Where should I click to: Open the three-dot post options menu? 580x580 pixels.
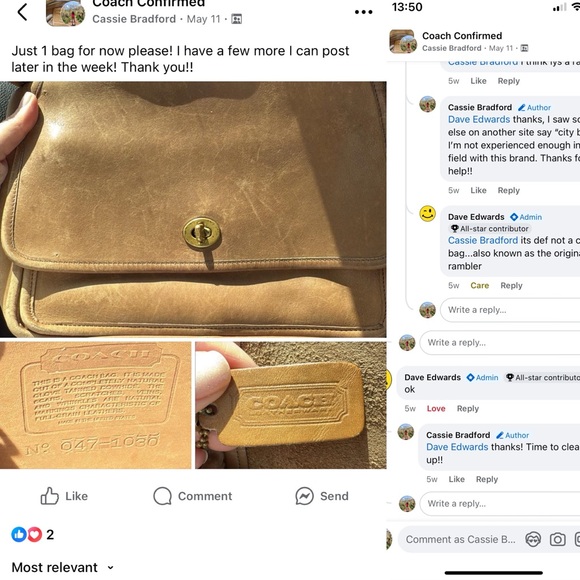pos(363,12)
